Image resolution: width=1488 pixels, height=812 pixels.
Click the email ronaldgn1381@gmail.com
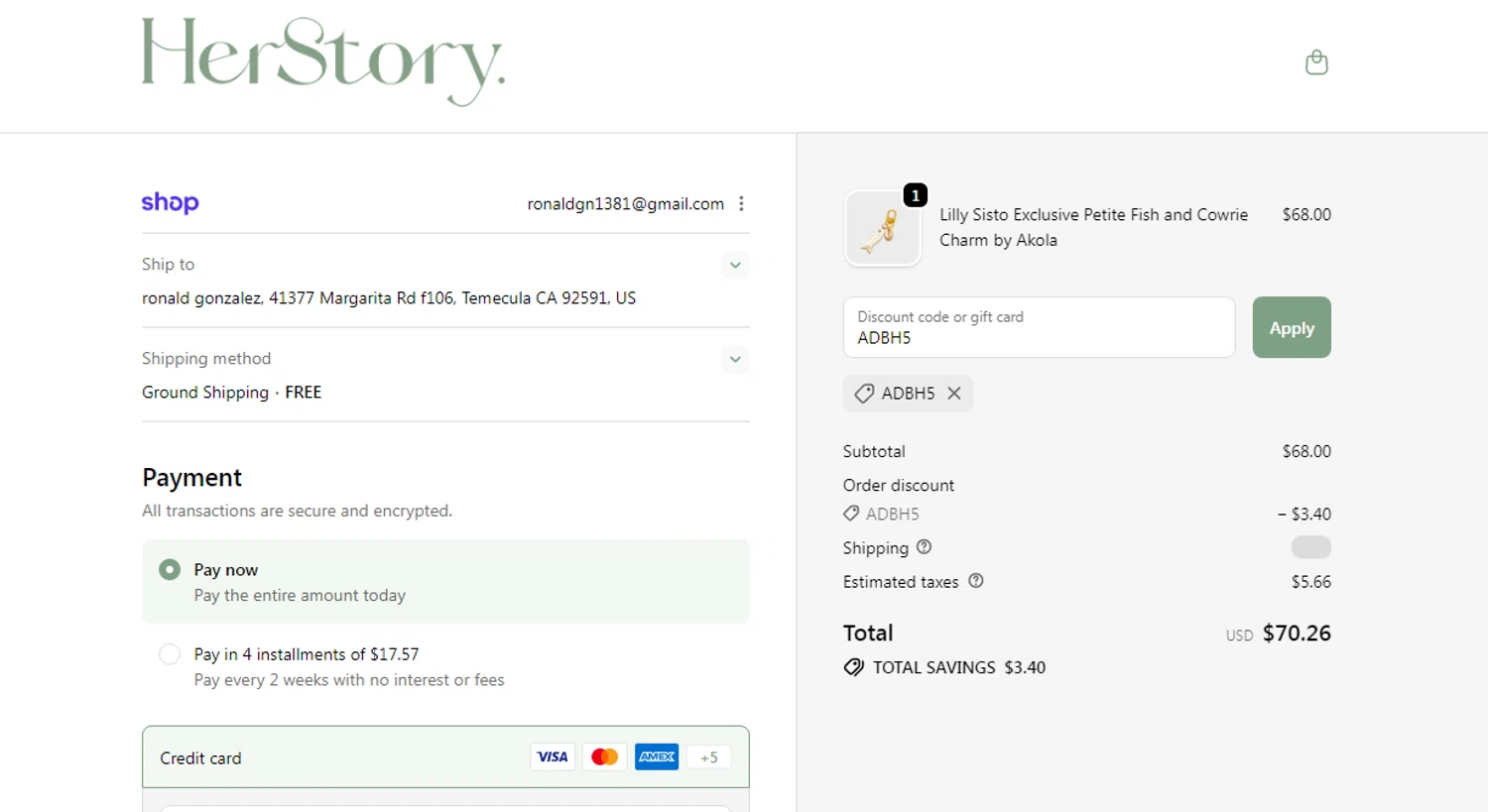pos(626,203)
